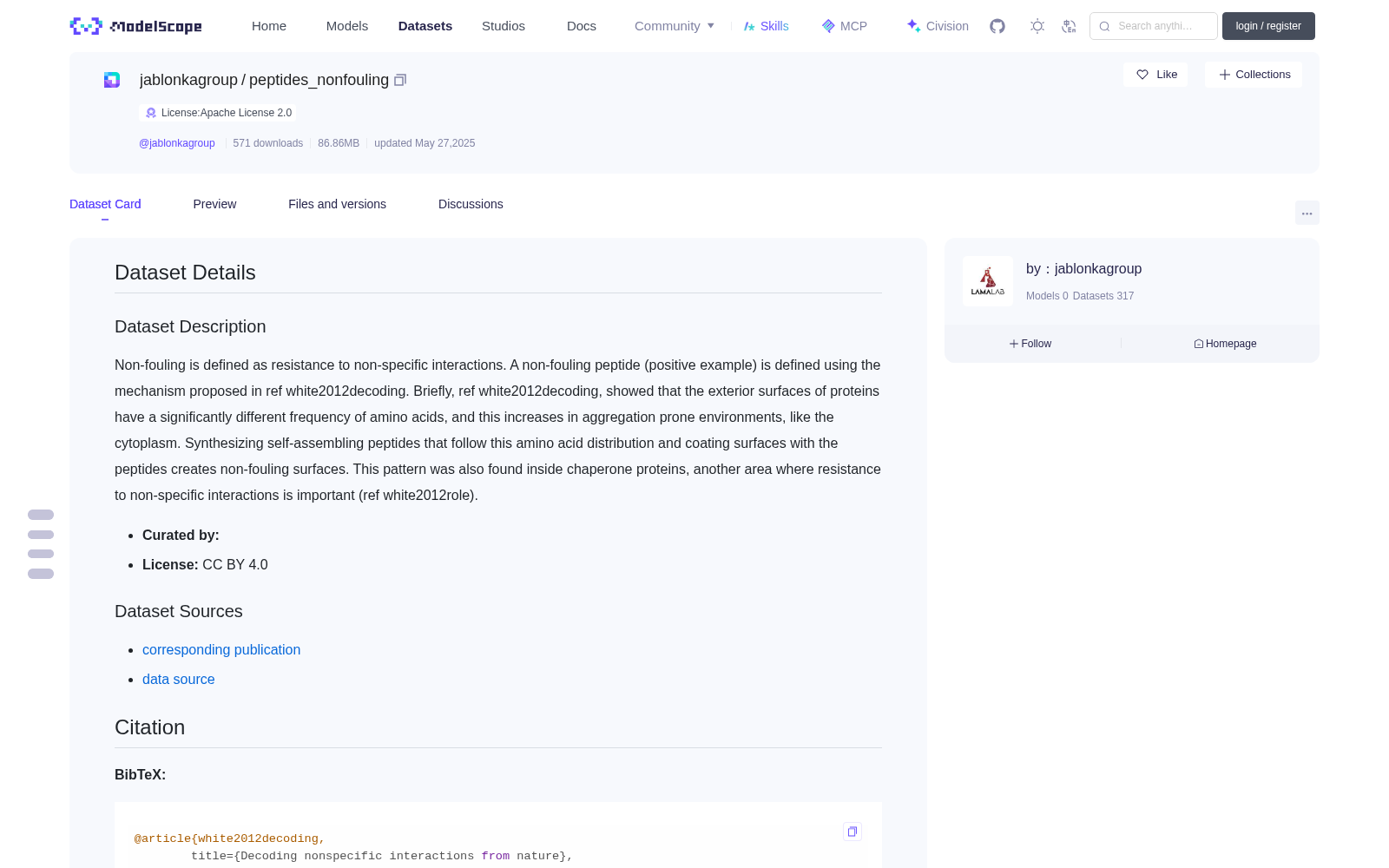This screenshot has height=868, width=1389.
Task: Click the 'Dataset Details' heading
Action: point(185,273)
